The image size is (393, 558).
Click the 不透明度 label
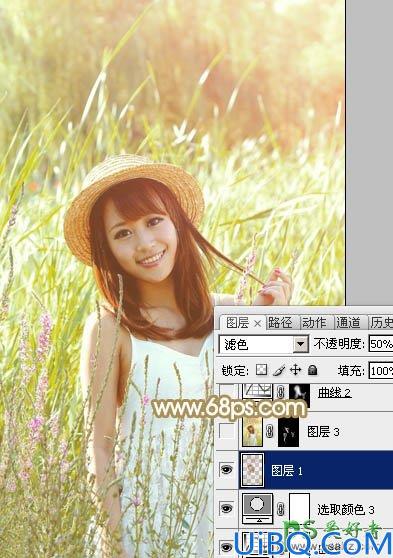point(339,343)
